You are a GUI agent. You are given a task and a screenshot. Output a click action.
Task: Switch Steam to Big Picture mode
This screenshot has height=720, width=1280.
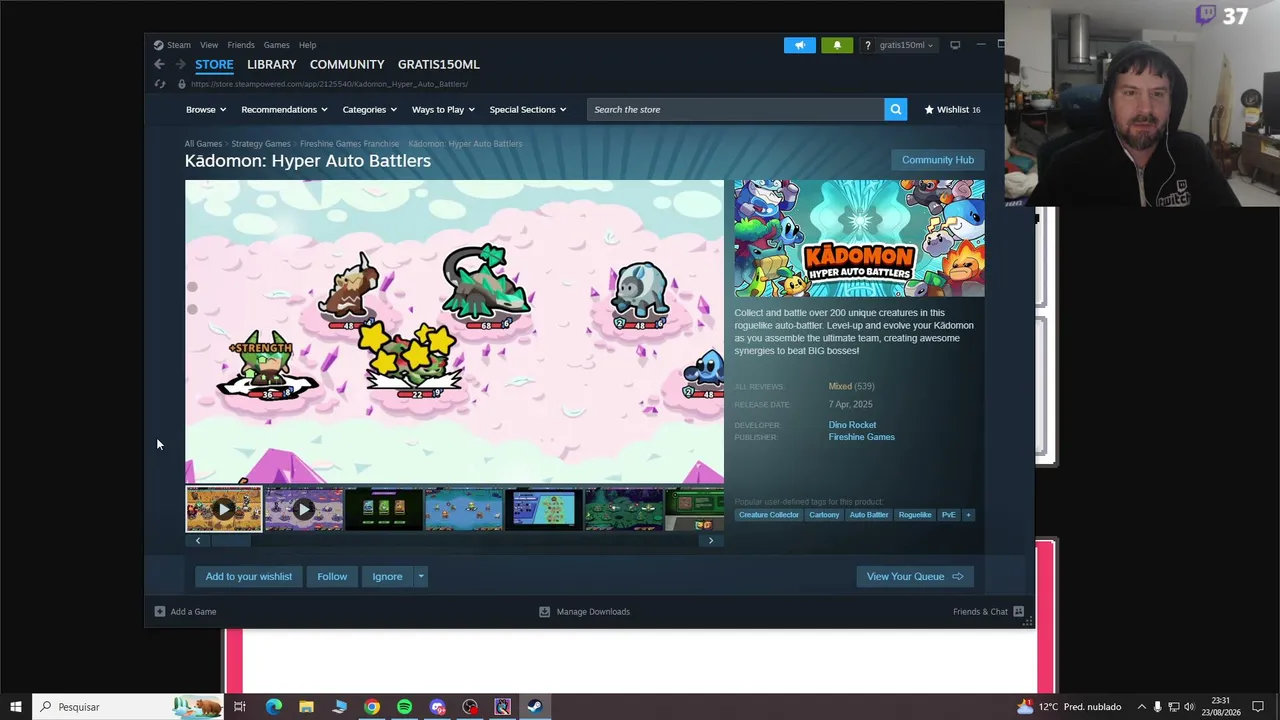(955, 45)
